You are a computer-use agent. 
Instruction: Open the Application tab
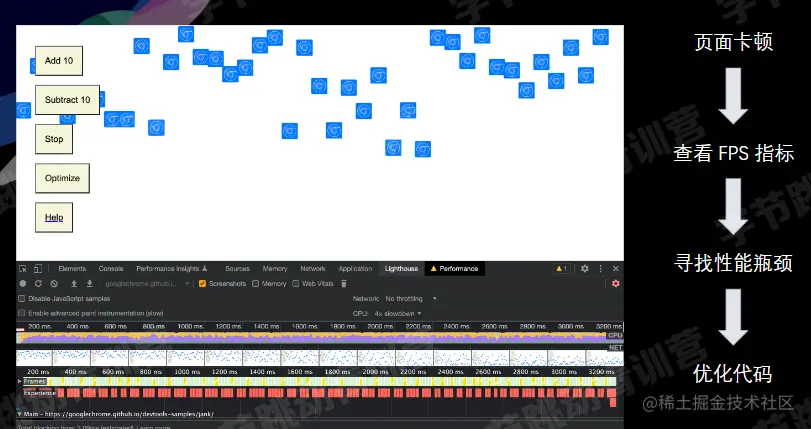(x=355, y=269)
